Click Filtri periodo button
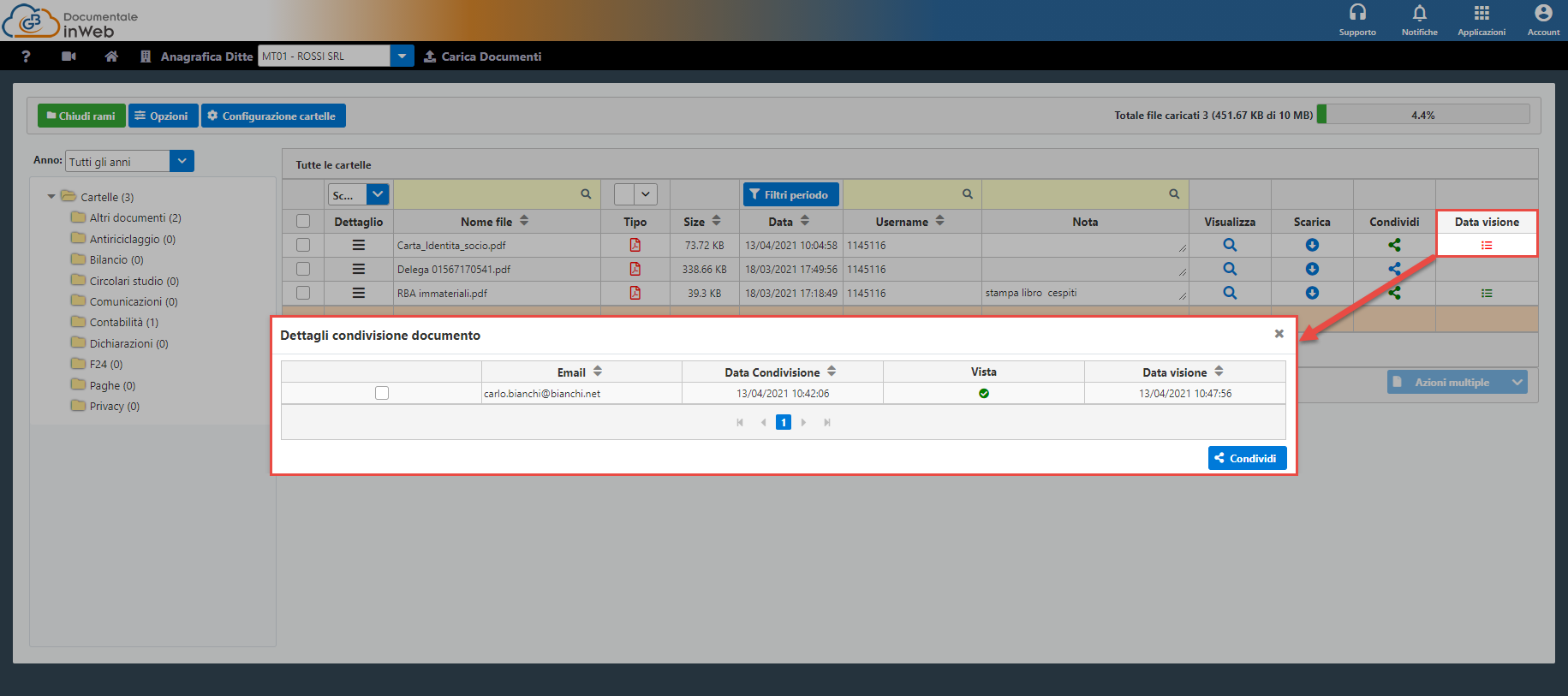Image resolution: width=1568 pixels, height=696 pixels. pos(790,194)
